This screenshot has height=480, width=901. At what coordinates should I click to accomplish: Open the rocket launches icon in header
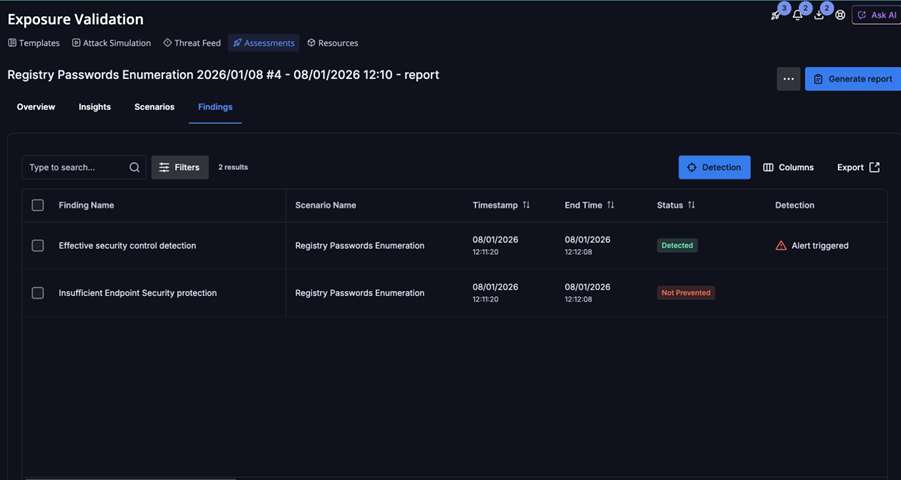(776, 15)
